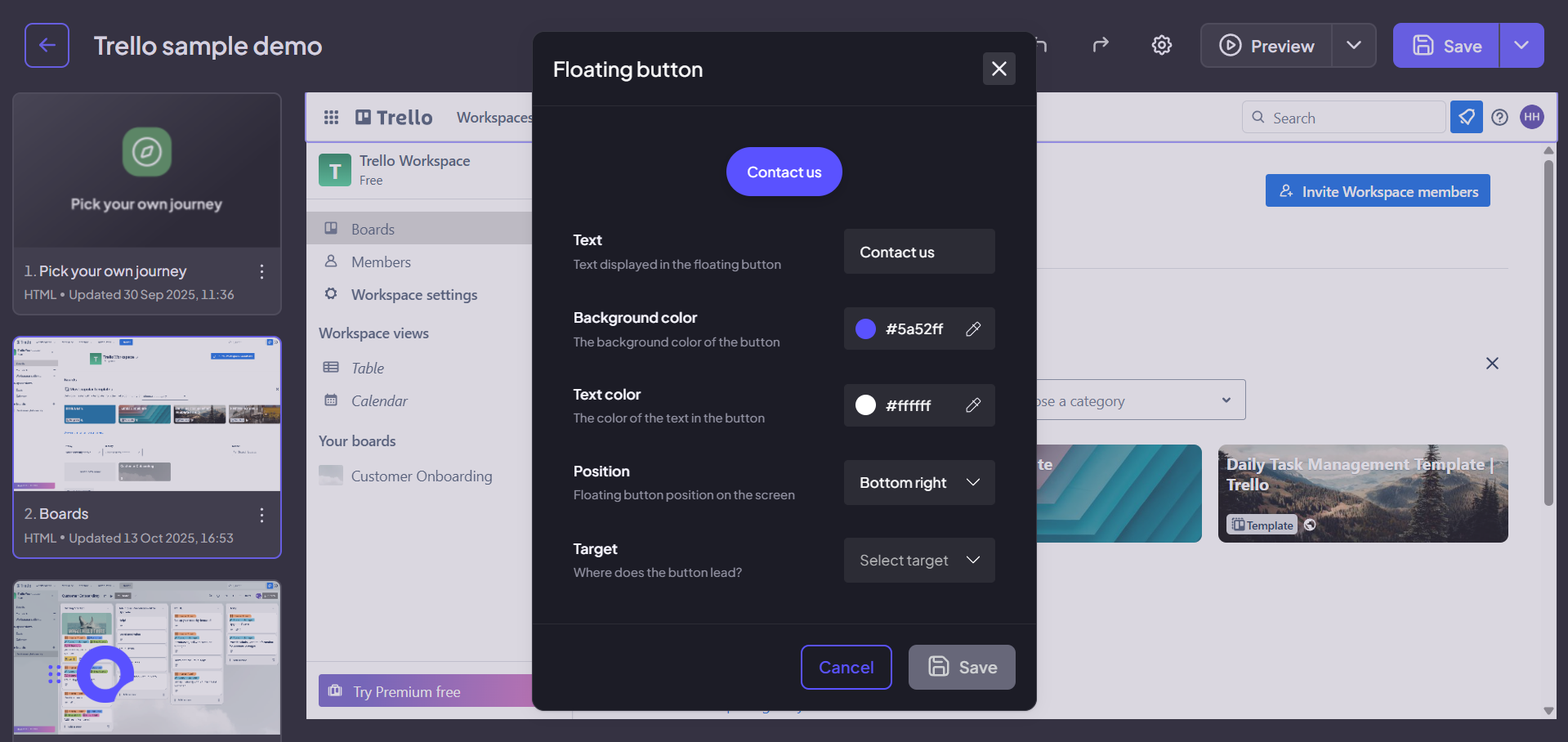The width and height of the screenshot is (1568, 742).
Task: Click the scroll up arrow
Action: point(1548,150)
